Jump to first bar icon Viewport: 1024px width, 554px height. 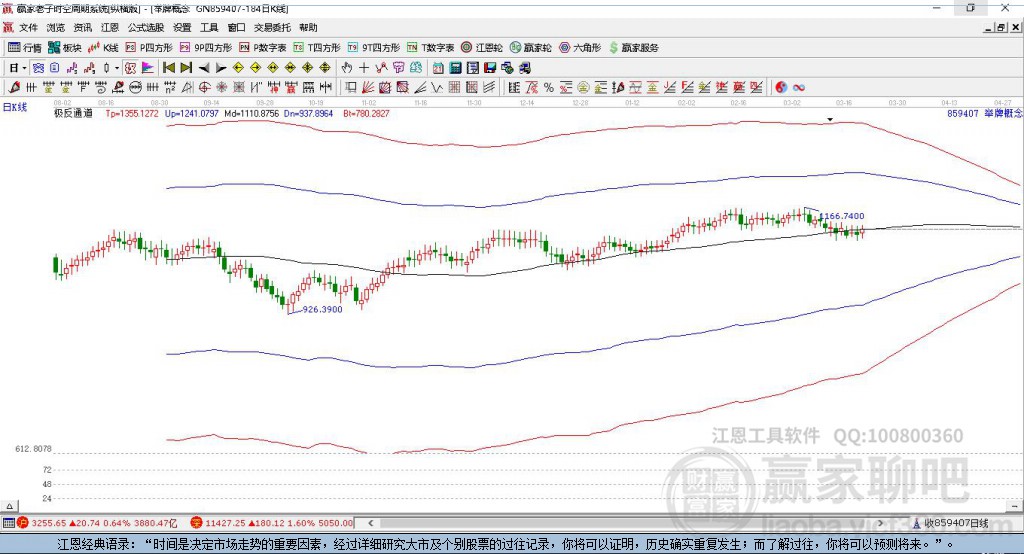coord(168,68)
